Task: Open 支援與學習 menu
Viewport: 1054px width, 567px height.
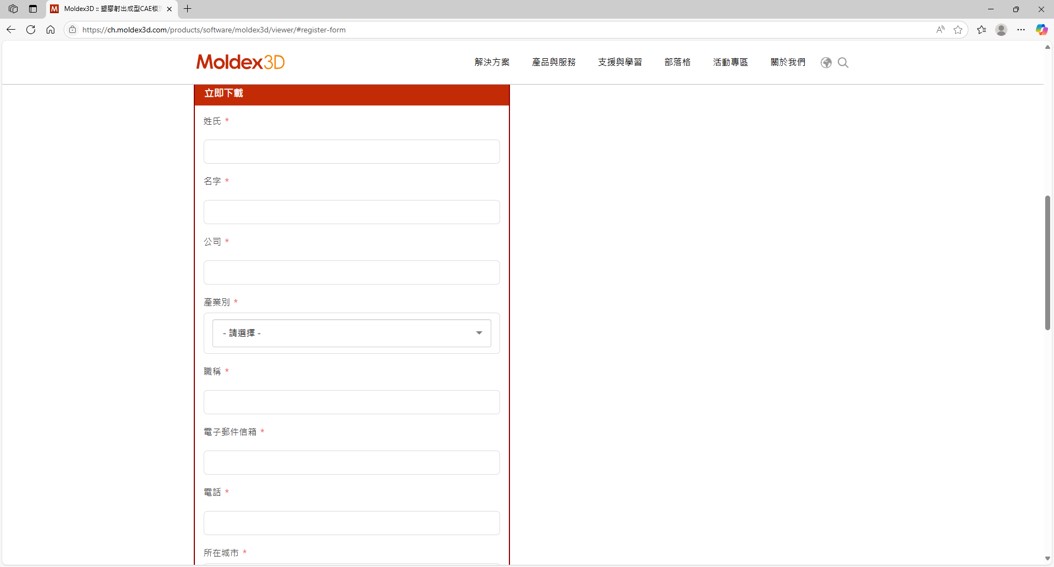Action: 620,62
